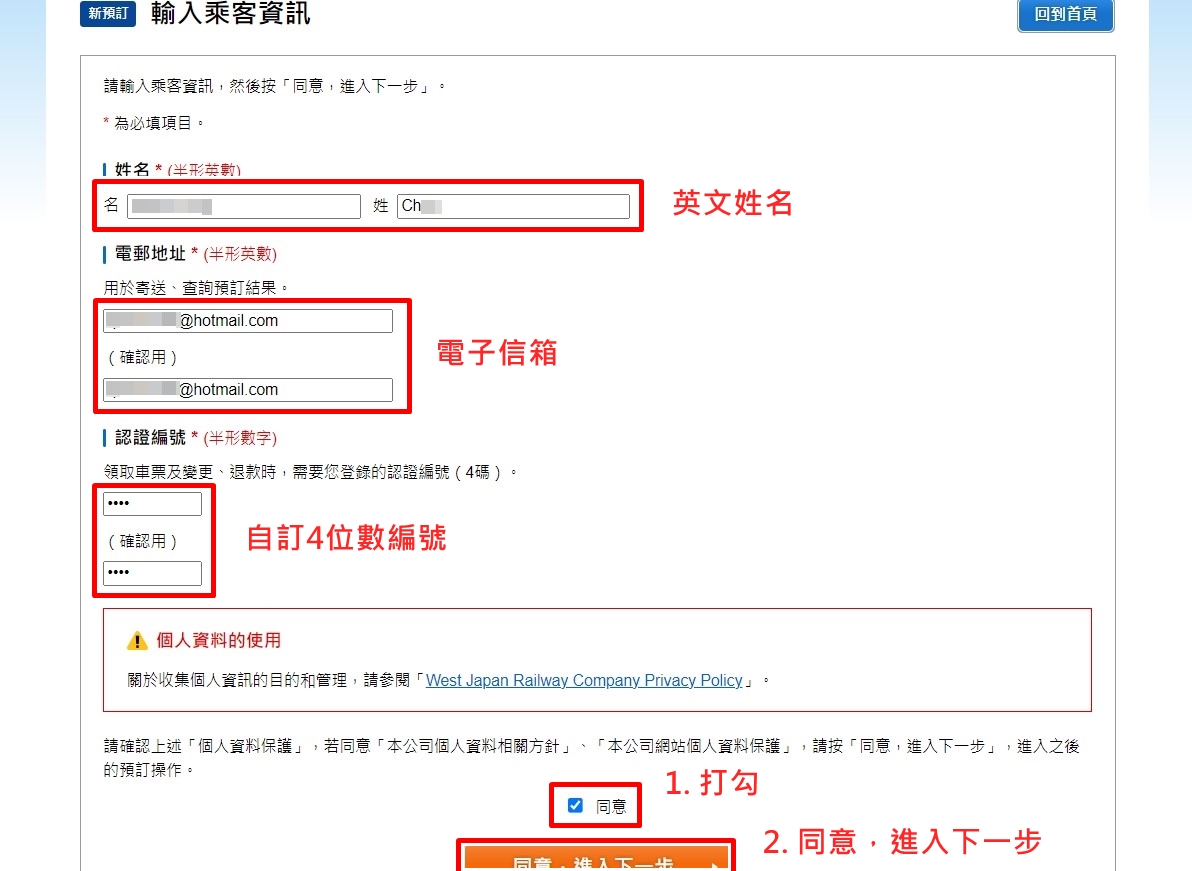Click the red 自訂4位數編號 annotation text
This screenshot has width=1192, height=871.
[x=346, y=538]
